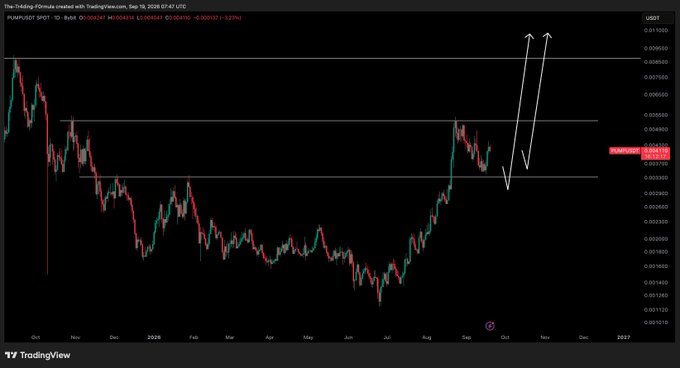Viewport: 680px width, 368px height.
Task: Click the 0.001400 price axis label
Action: (x=656, y=283)
